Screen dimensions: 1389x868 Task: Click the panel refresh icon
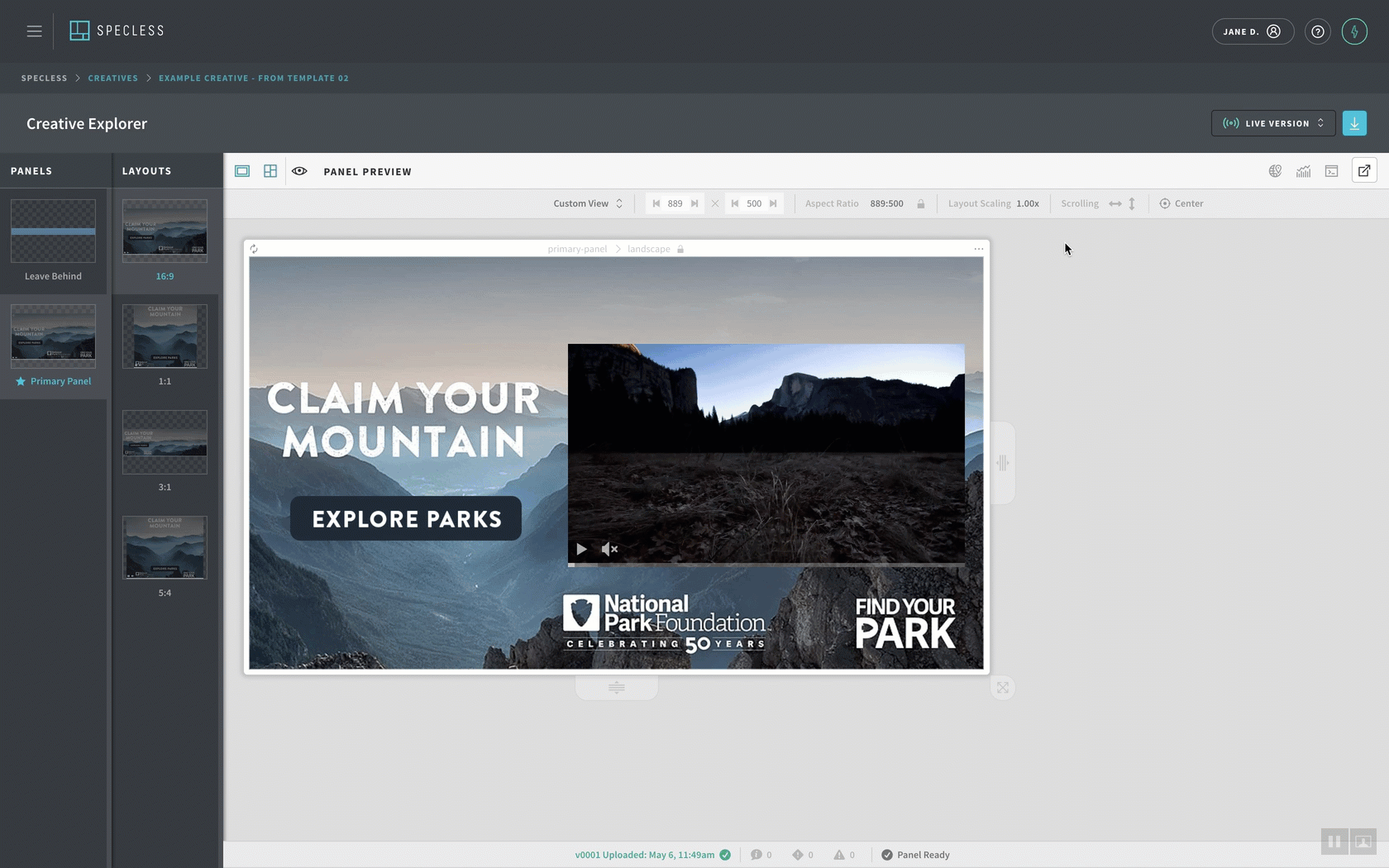[x=254, y=249]
